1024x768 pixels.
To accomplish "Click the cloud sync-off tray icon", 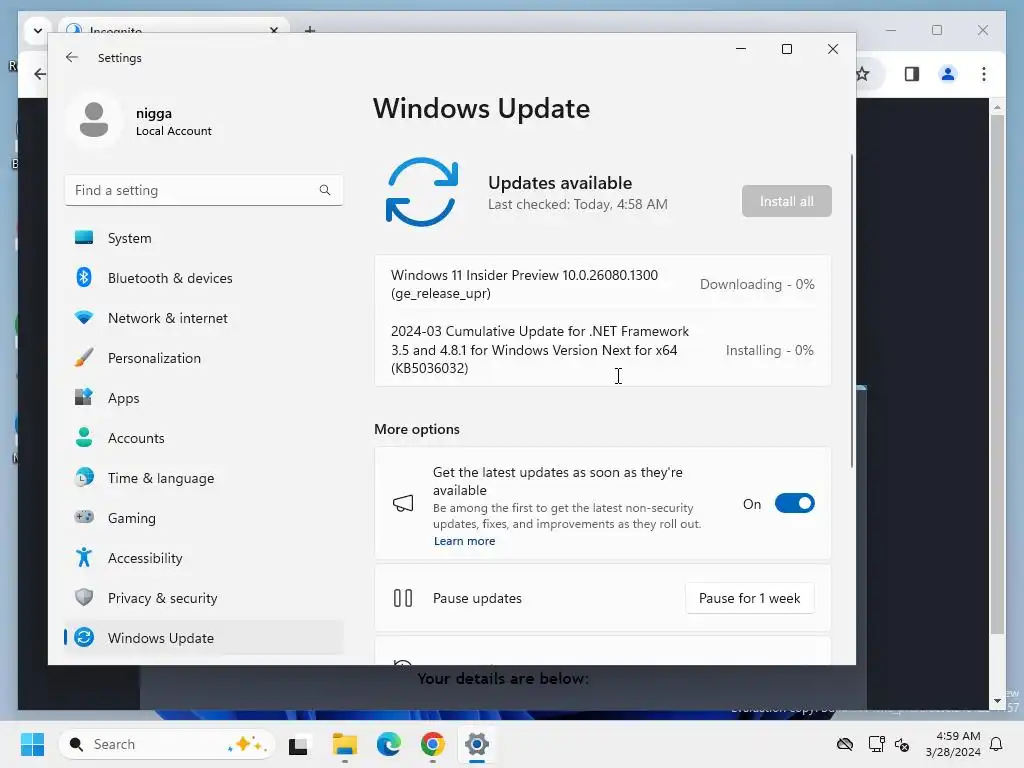I will (845, 744).
